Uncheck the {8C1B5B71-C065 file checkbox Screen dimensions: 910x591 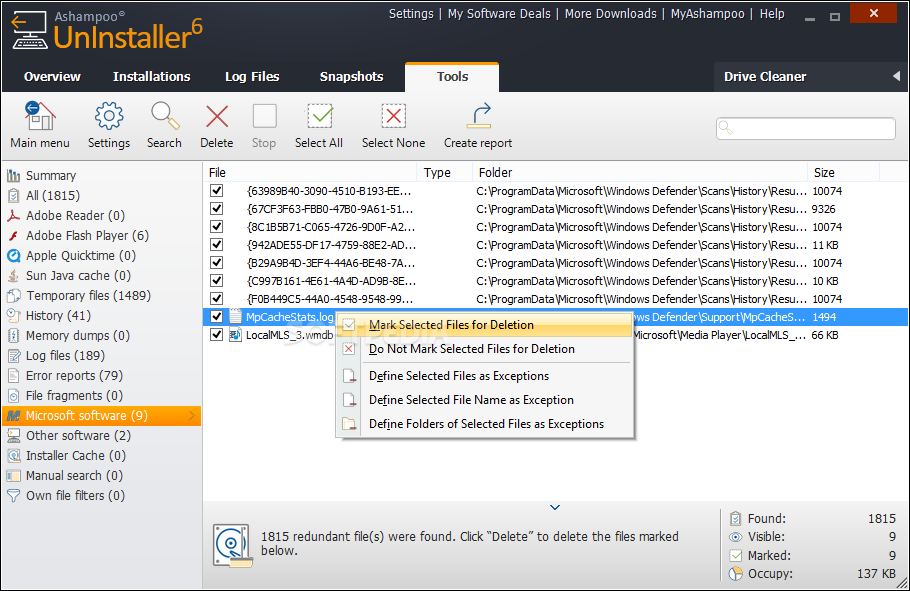216,227
